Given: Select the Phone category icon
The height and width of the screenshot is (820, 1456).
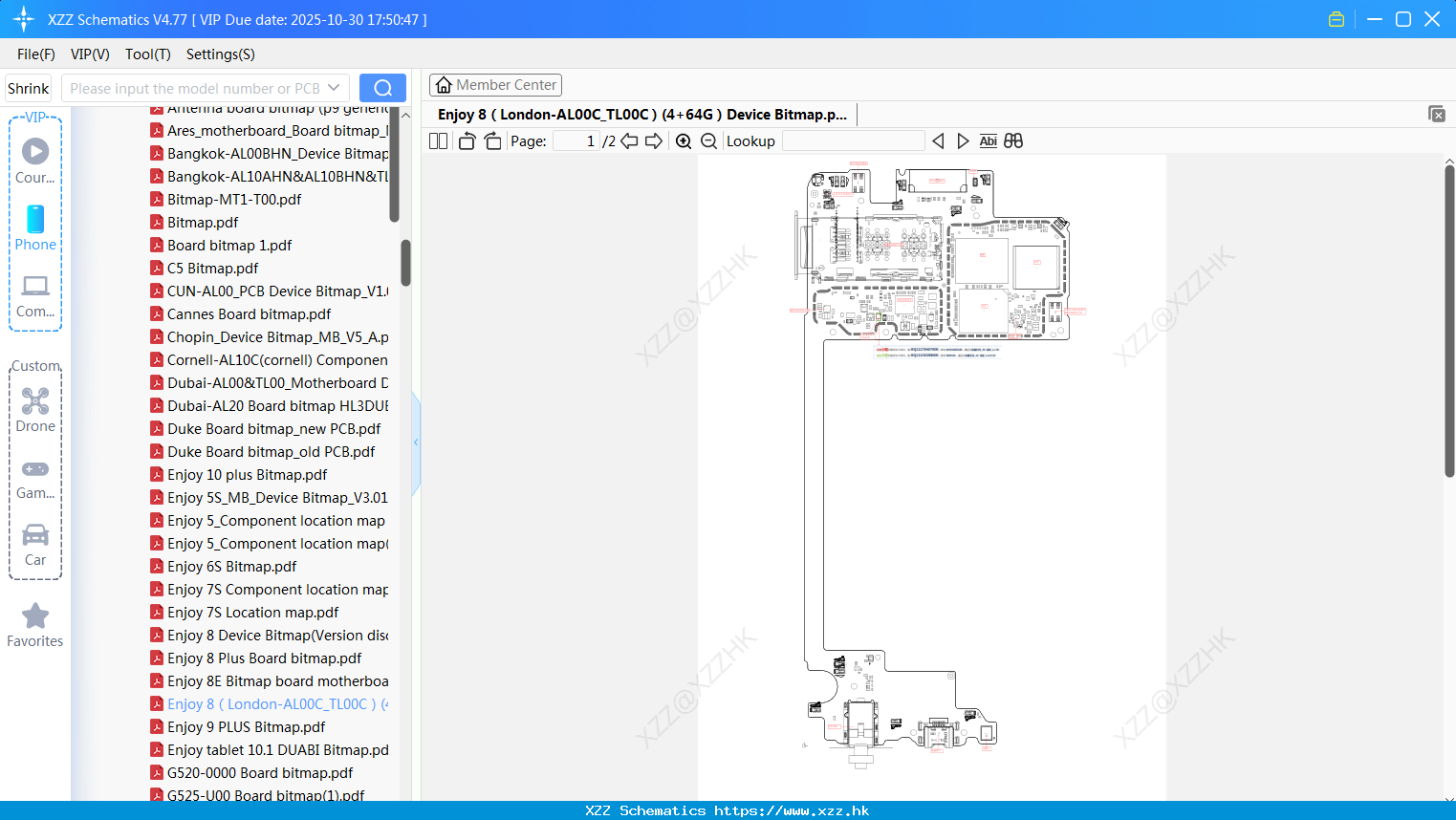Looking at the screenshot, I should [35, 227].
